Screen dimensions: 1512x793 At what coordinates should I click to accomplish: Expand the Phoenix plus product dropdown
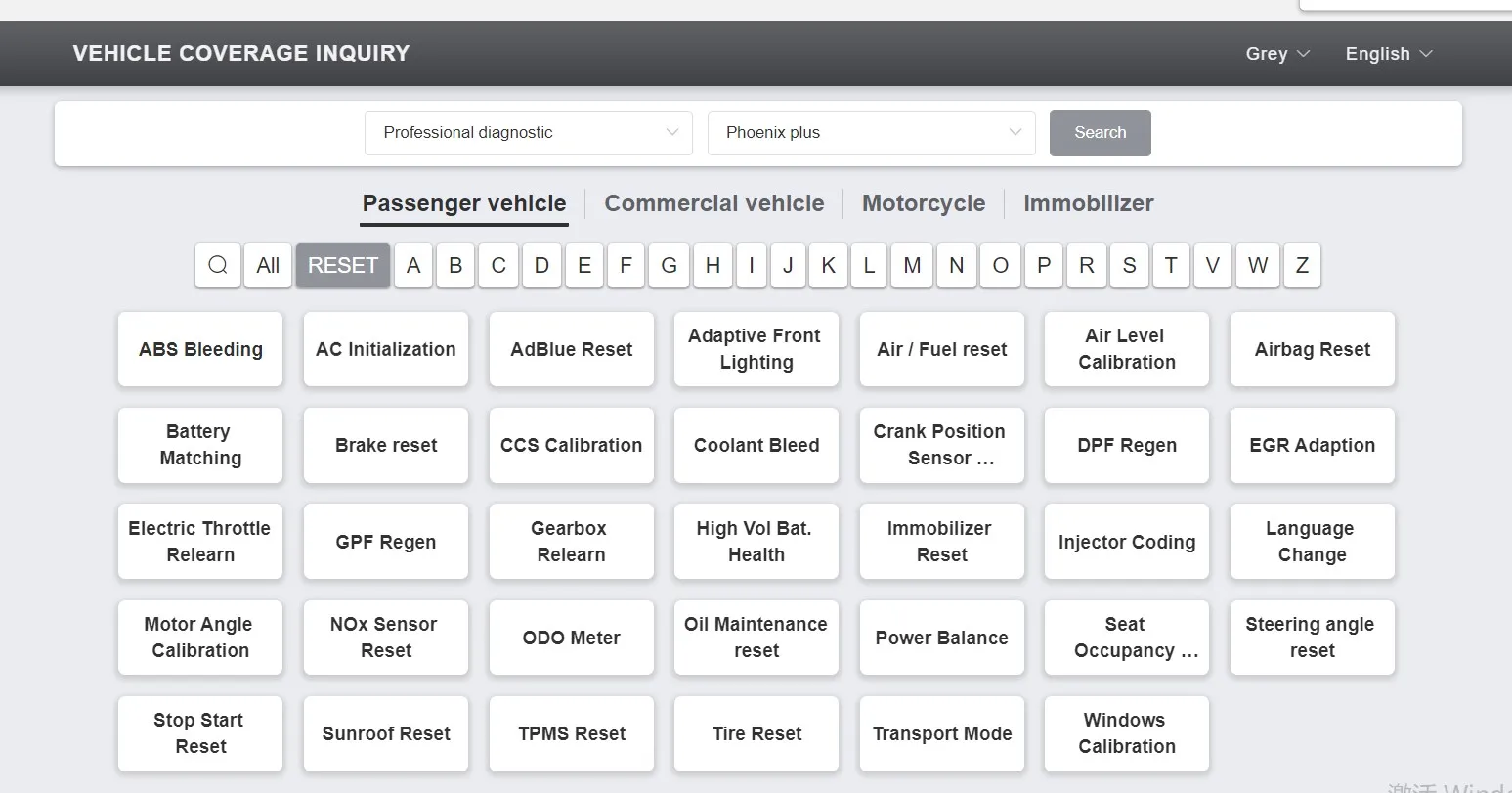pyautogui.click(x=872, y=133)
